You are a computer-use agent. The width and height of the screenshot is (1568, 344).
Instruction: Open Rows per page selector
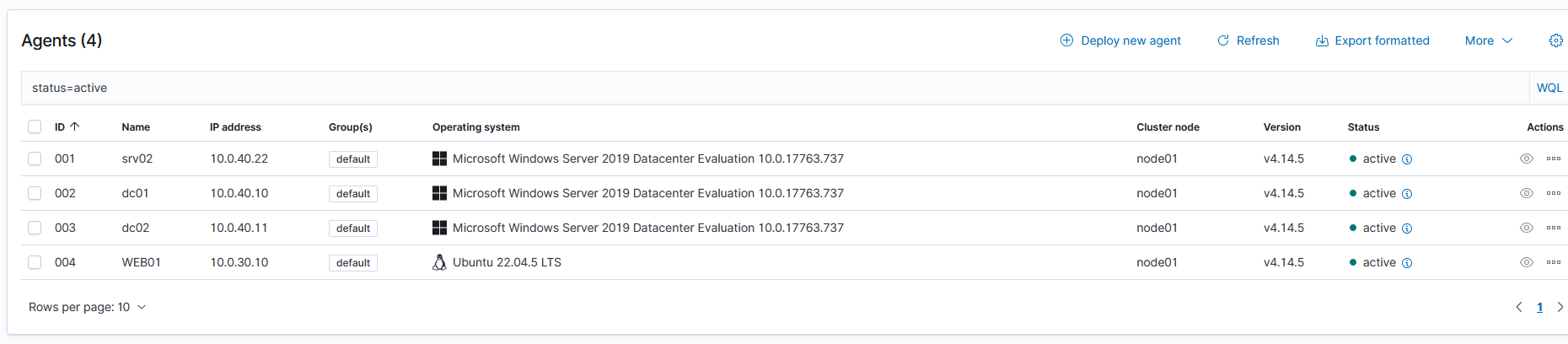[87, 307]
